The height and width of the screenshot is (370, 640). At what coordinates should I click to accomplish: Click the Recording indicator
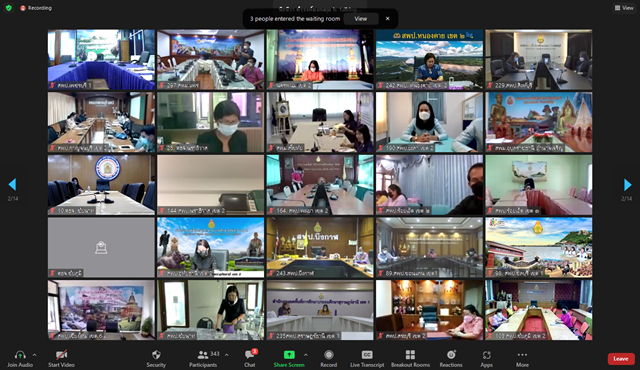click(36, 8)
